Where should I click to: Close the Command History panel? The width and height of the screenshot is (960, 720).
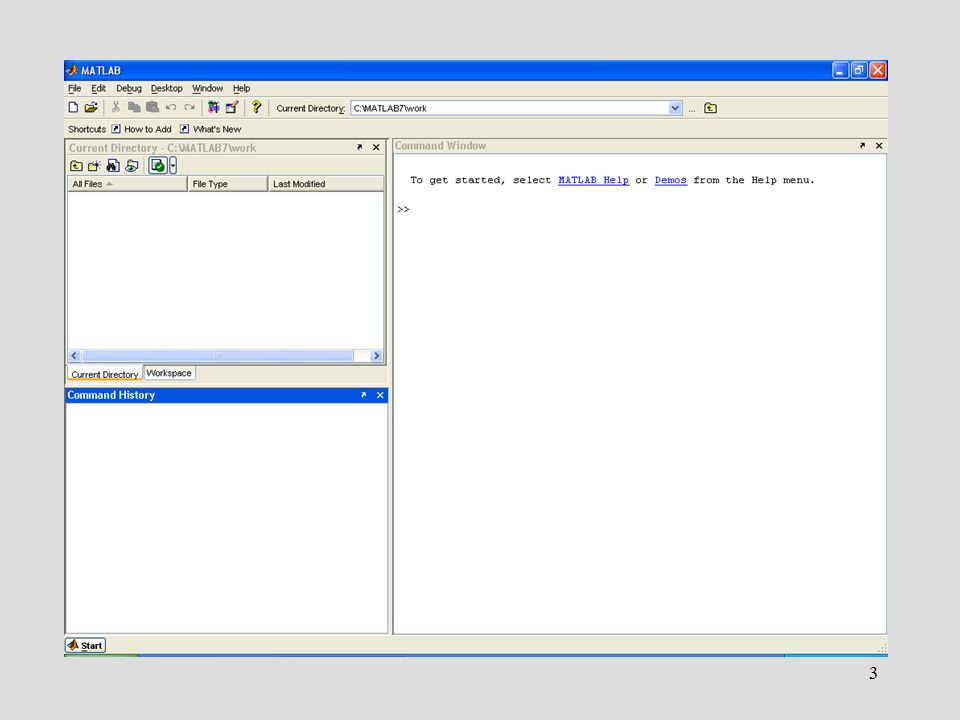(380, 395)
